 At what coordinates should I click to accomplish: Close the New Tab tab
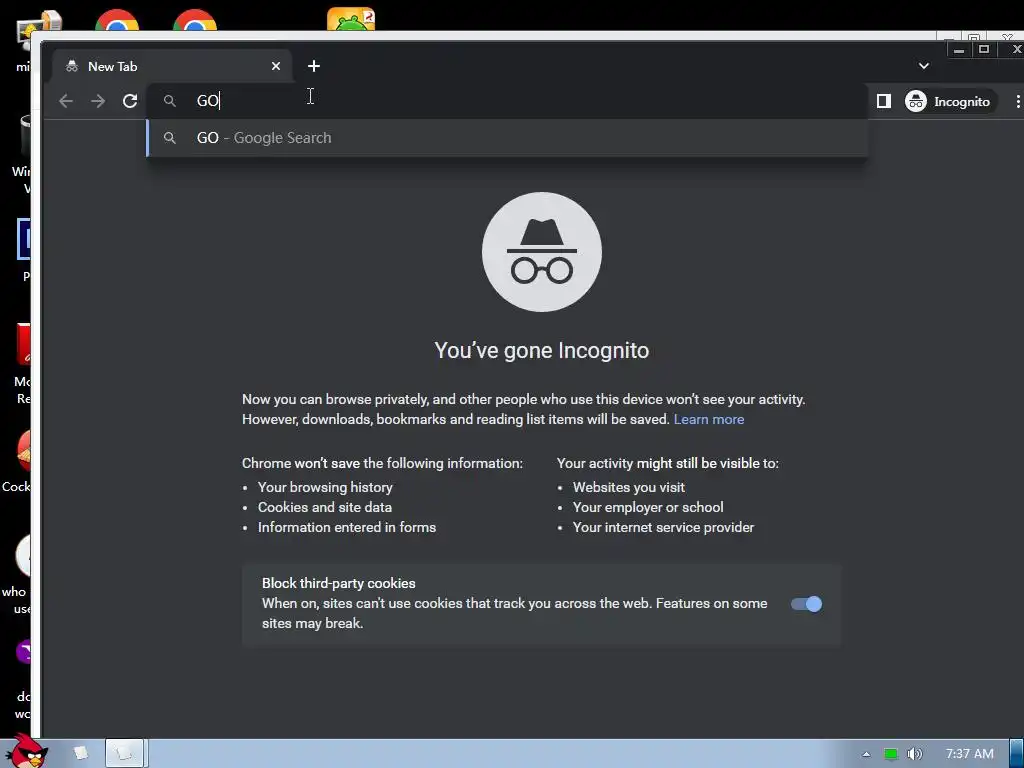coord(276,66)
